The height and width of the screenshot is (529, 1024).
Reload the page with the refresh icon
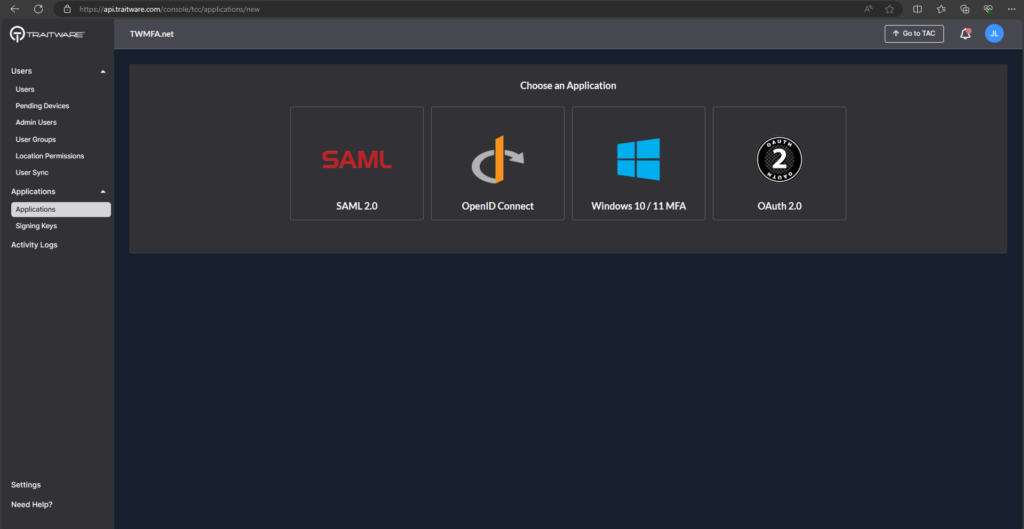click(x=38, y=9)
